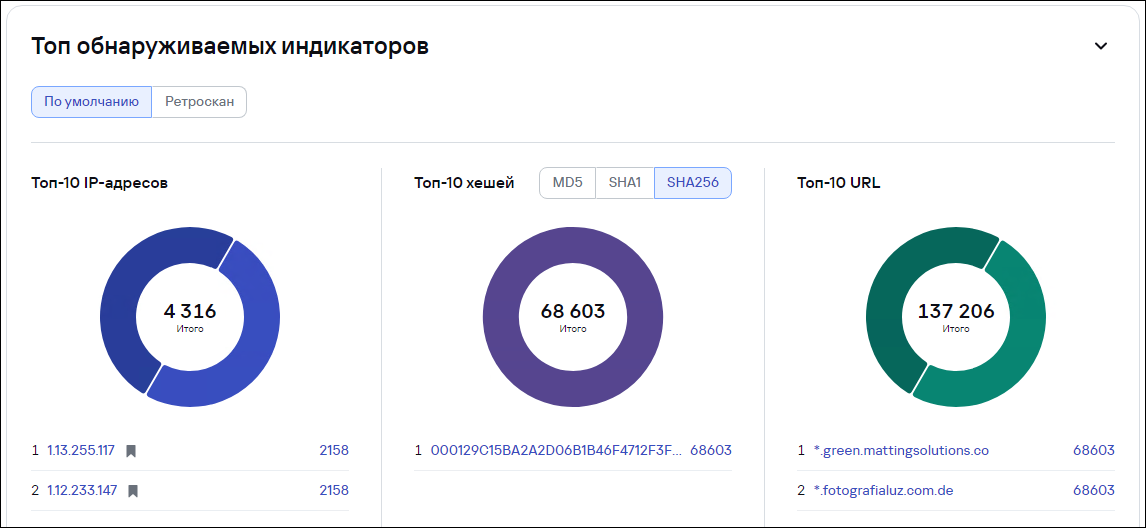The width and height of the screenshot is (1146, 528).
Task: Click count 2158 for 1.13.255.117
Action: point(333,451)
